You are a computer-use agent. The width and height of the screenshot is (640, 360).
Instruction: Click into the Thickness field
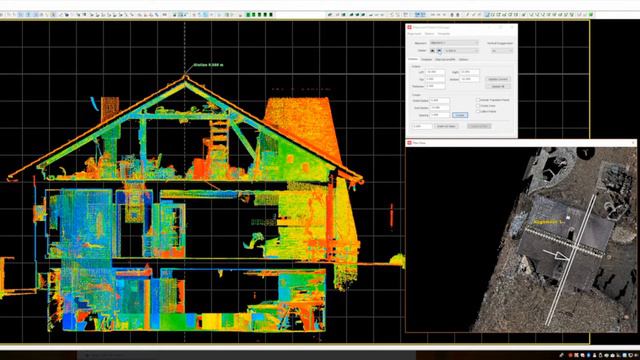[x=435, y=86]
